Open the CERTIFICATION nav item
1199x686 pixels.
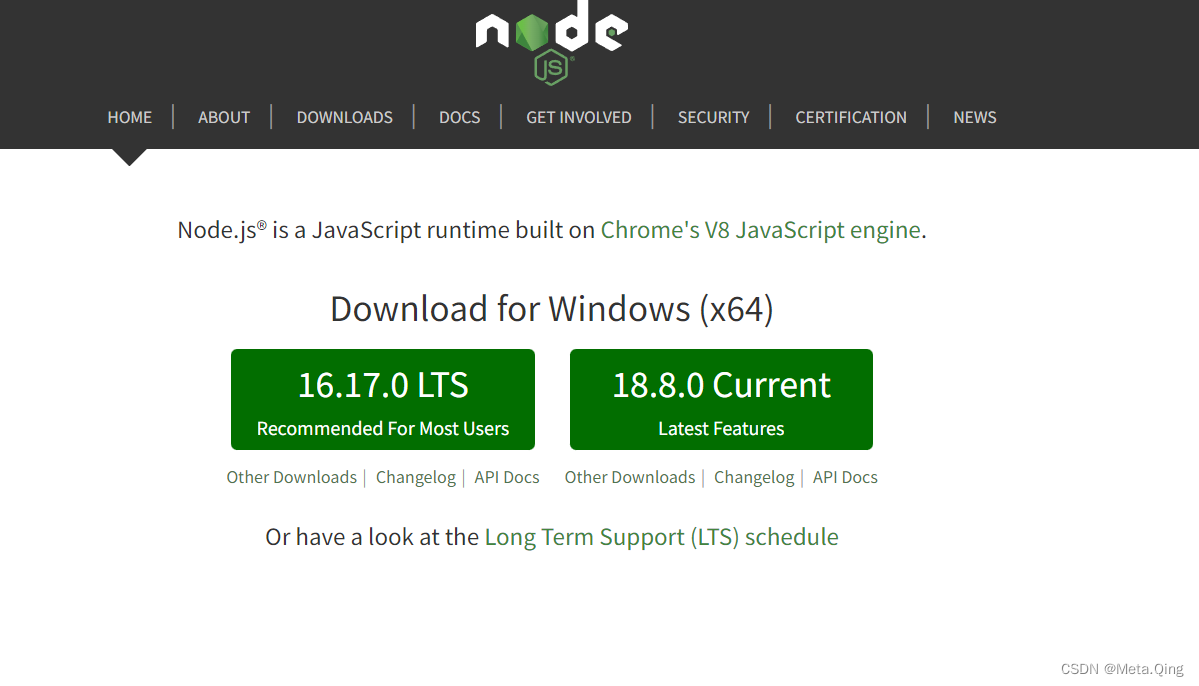pos(851,117)
